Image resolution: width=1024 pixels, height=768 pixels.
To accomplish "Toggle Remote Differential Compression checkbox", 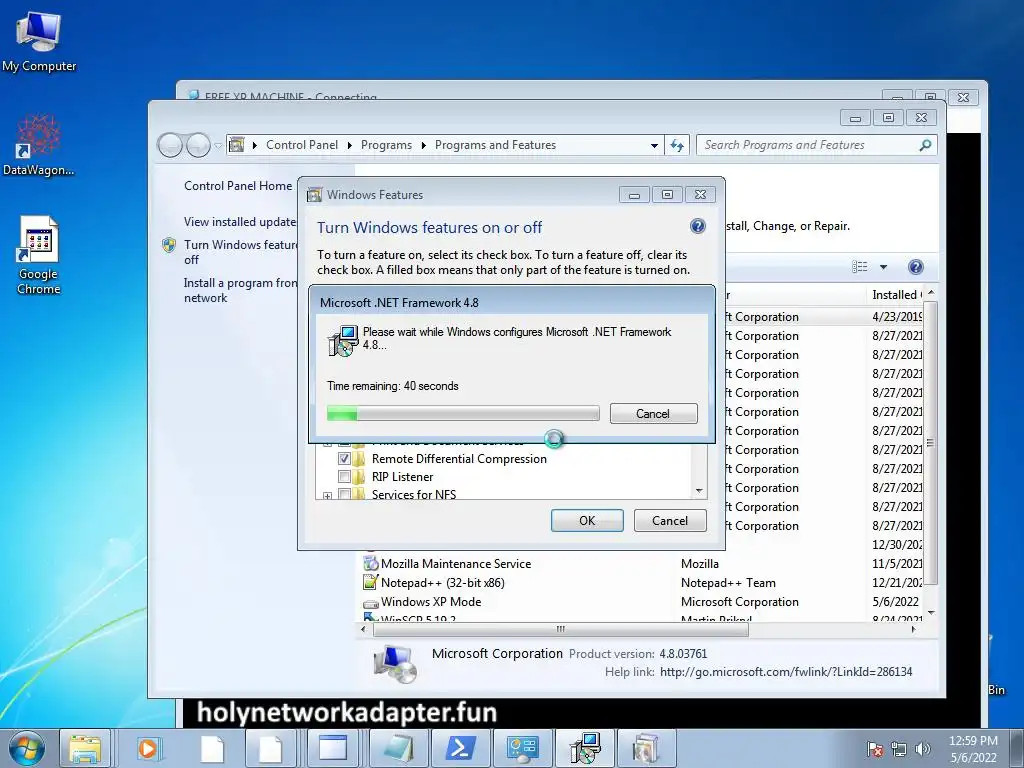I will [x=344, y=458].
